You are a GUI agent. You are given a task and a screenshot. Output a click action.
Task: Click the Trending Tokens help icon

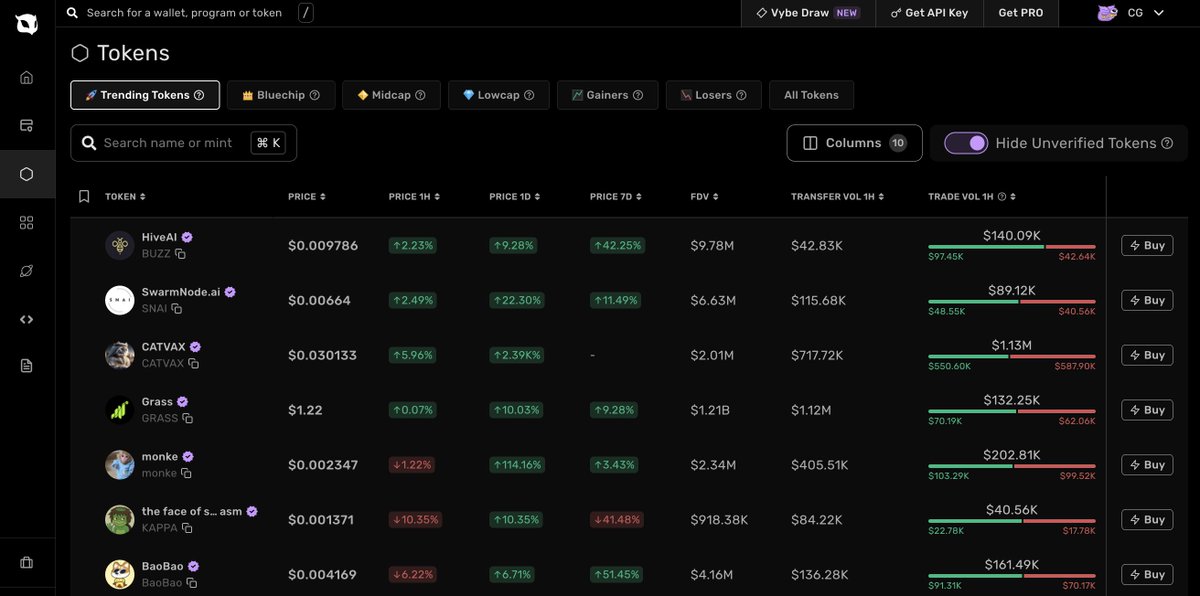pos(199,96)
